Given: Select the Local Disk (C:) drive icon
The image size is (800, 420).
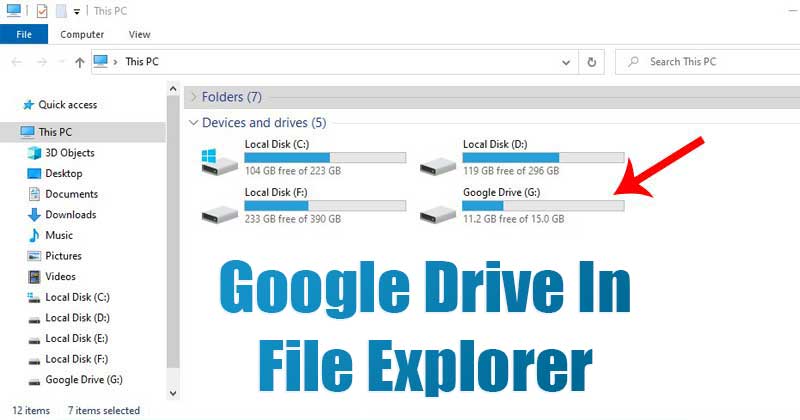Looking at the screenshot, I should pos(219,162).
